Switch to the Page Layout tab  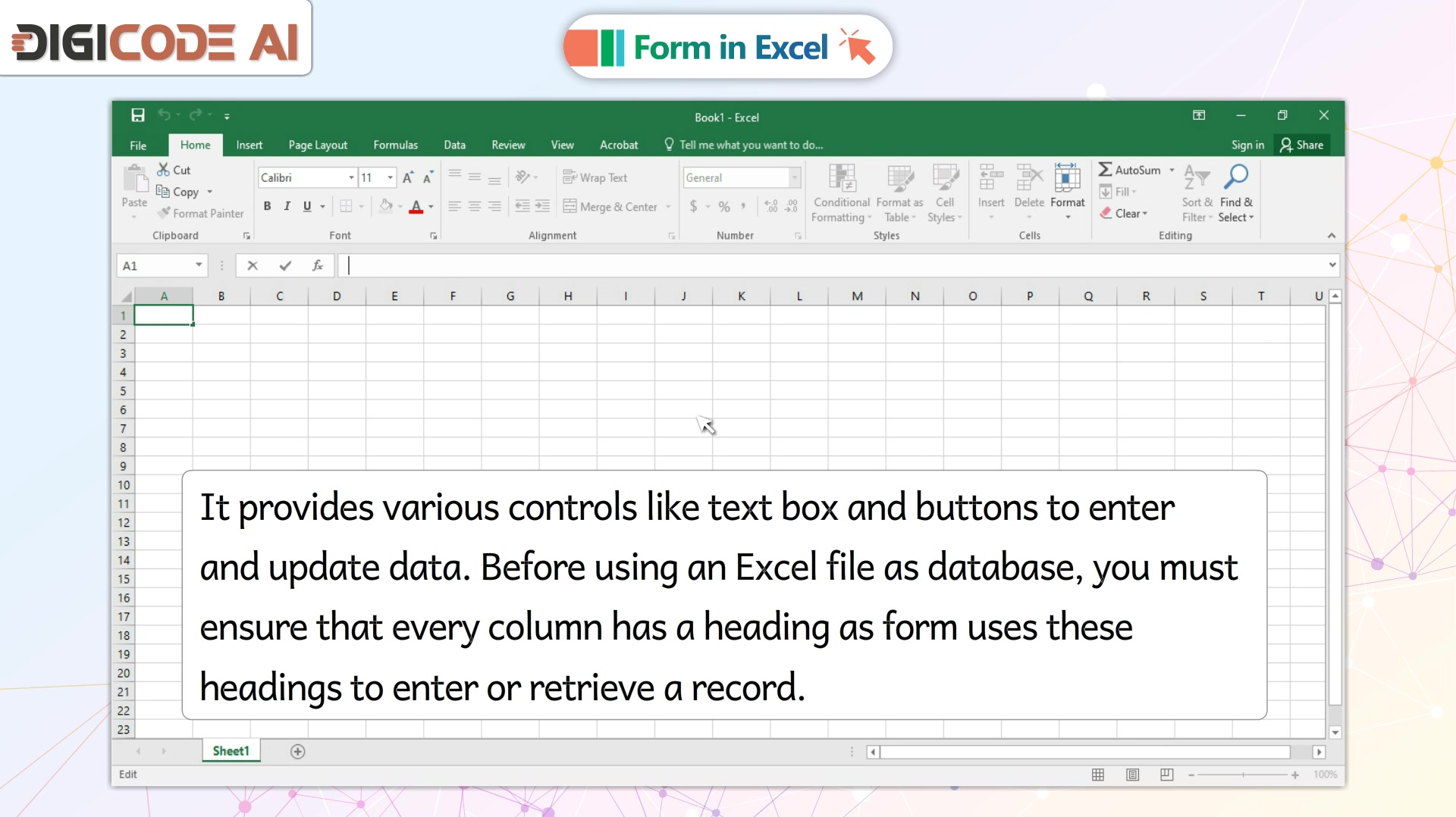(x=318, y=145)
